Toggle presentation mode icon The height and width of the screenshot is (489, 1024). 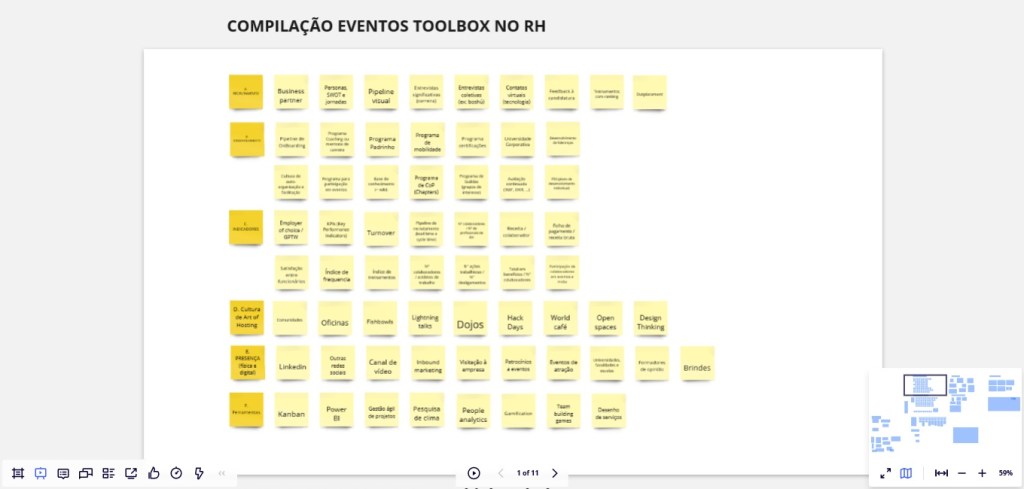[x=41, y=473]
